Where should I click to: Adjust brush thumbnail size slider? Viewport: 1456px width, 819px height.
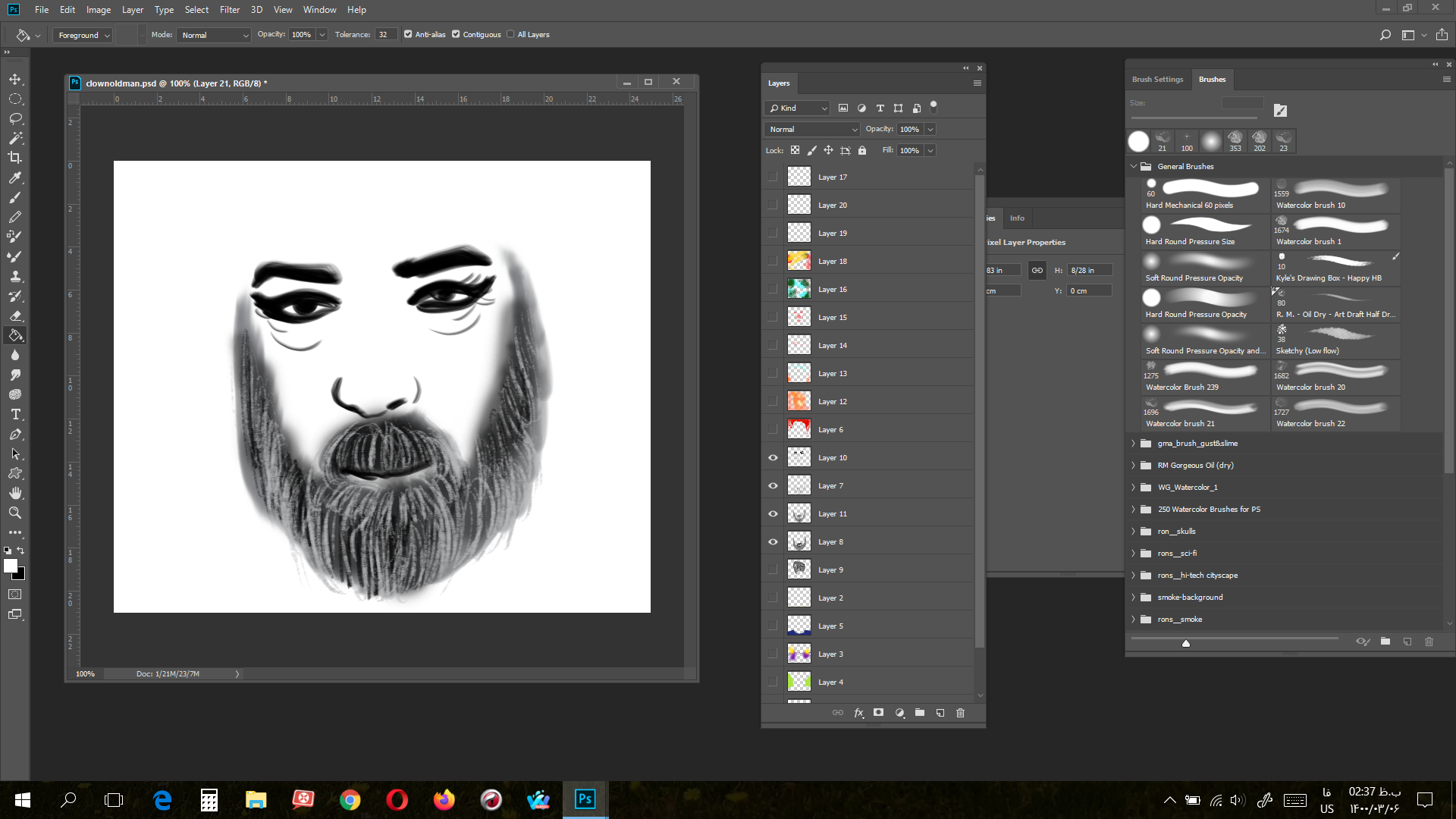pos(1186,643)
